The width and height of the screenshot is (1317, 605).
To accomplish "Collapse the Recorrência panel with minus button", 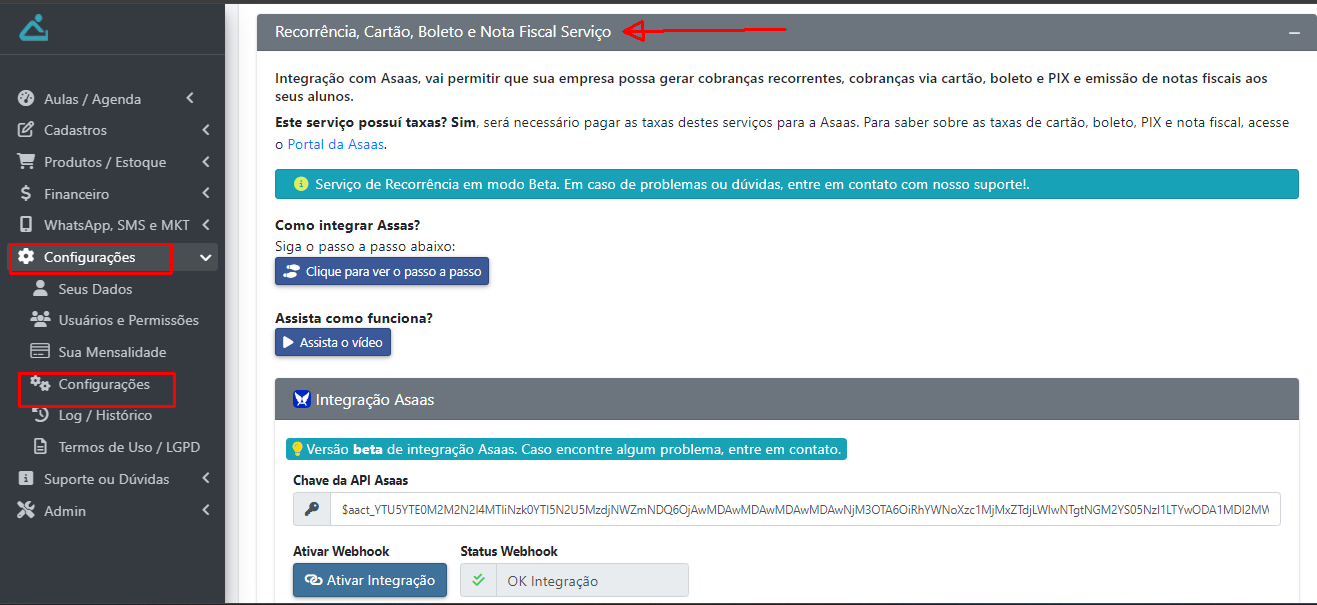I will coord(1295,33).
